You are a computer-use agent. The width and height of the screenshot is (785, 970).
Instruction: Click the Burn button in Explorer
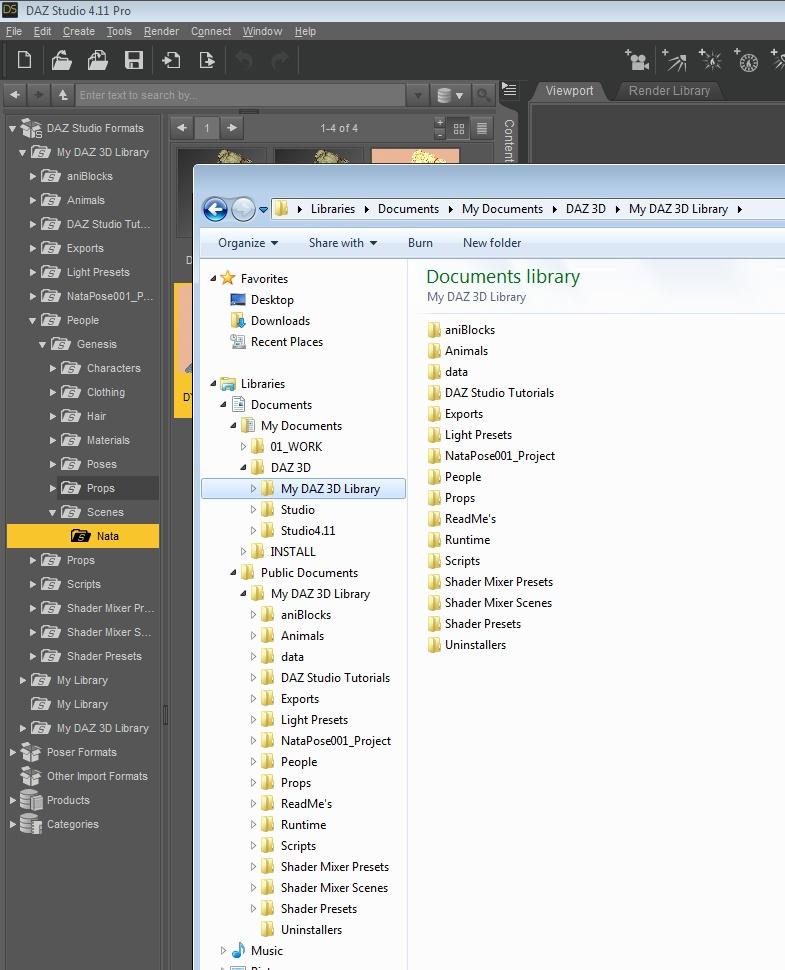click(420, 243)
